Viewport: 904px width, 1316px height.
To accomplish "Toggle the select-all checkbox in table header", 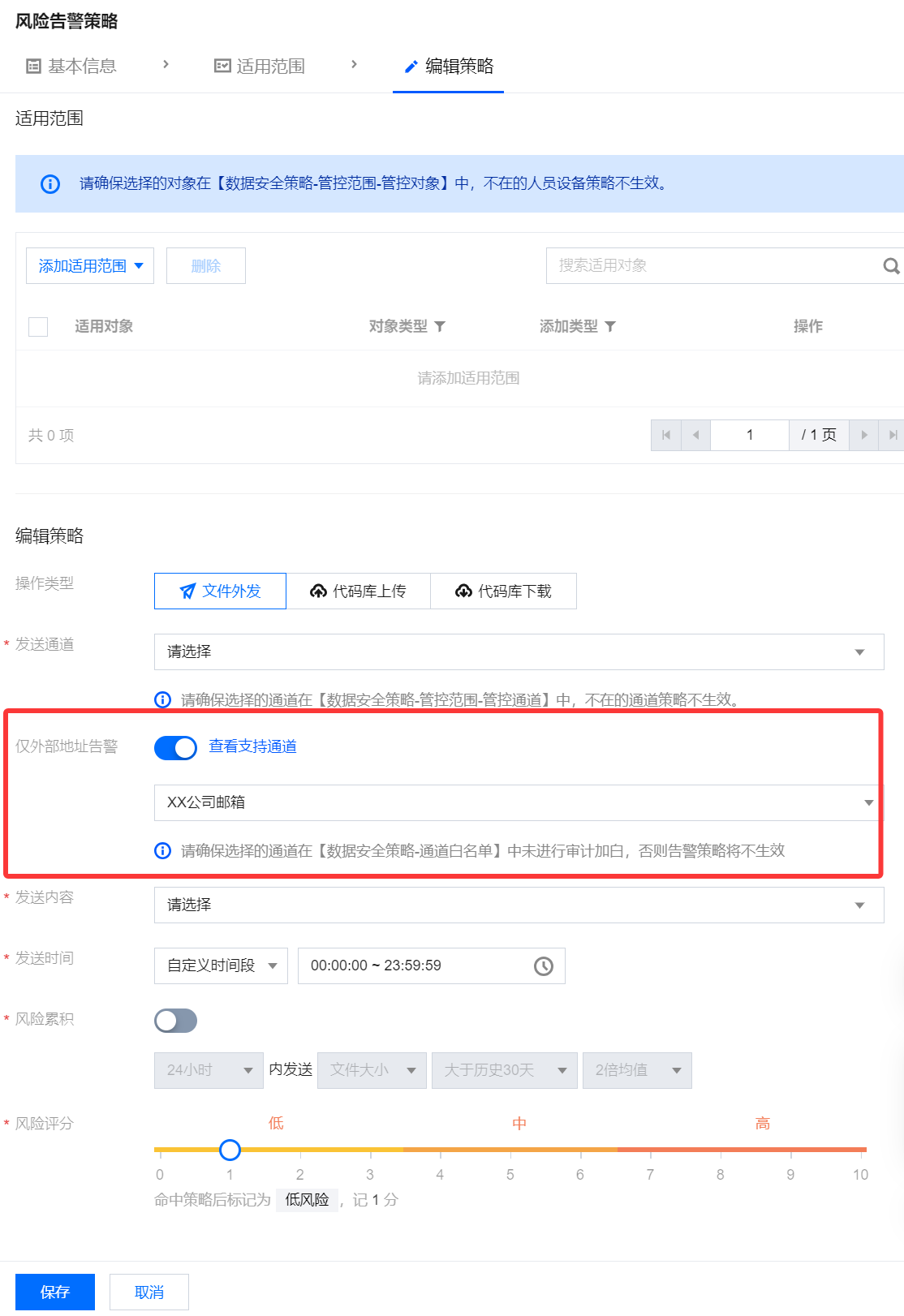I will click(x=38, y=326).
